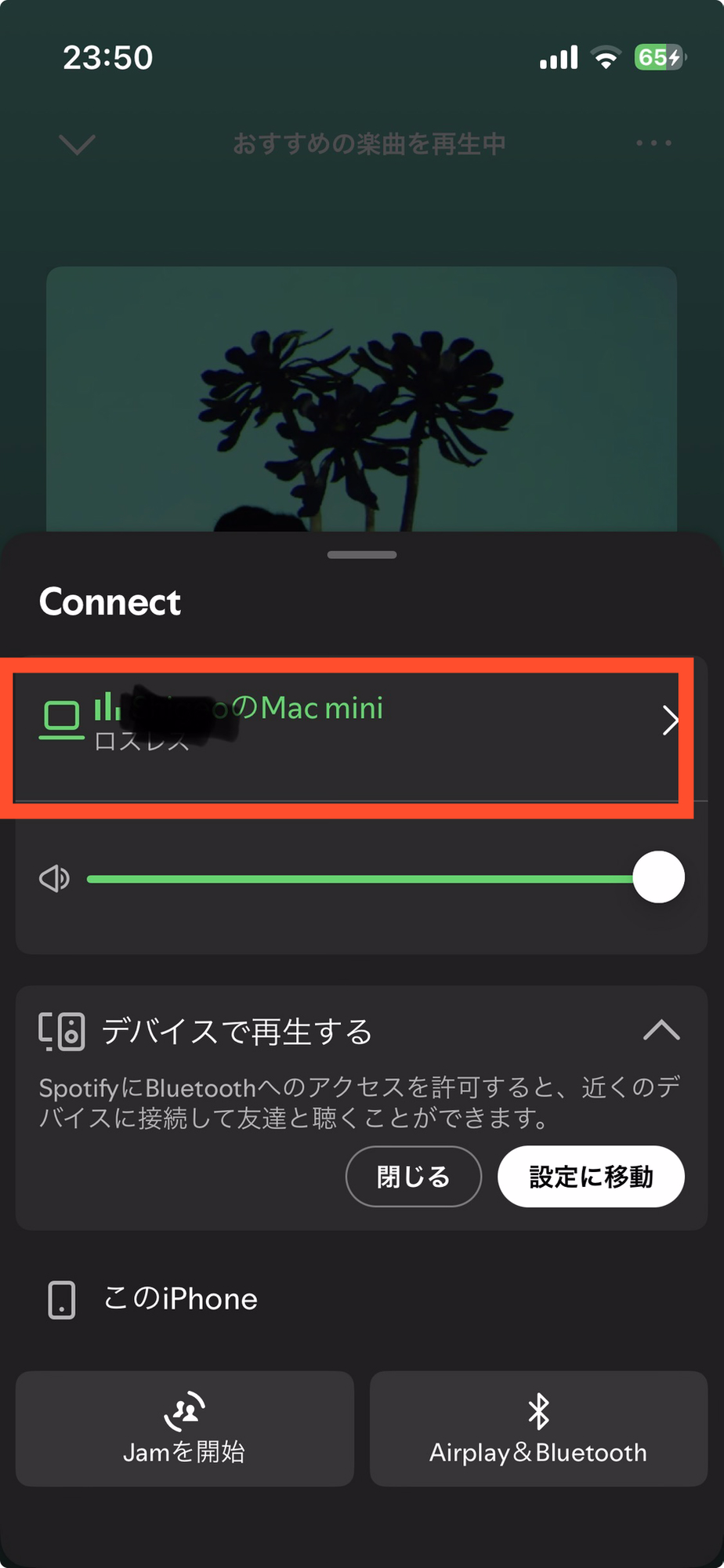Tap the sheet grabber handle above Connect
This screenshot has height=1568, width=724.
(x=362, y=555)
